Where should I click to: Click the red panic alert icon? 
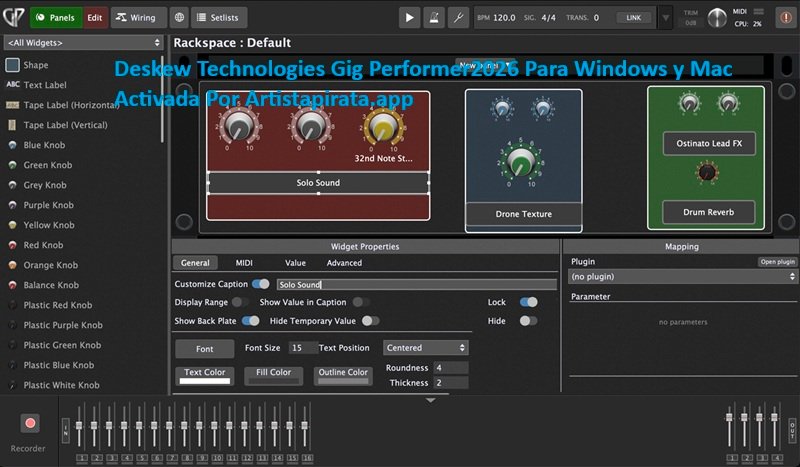[x=786, y=17]
